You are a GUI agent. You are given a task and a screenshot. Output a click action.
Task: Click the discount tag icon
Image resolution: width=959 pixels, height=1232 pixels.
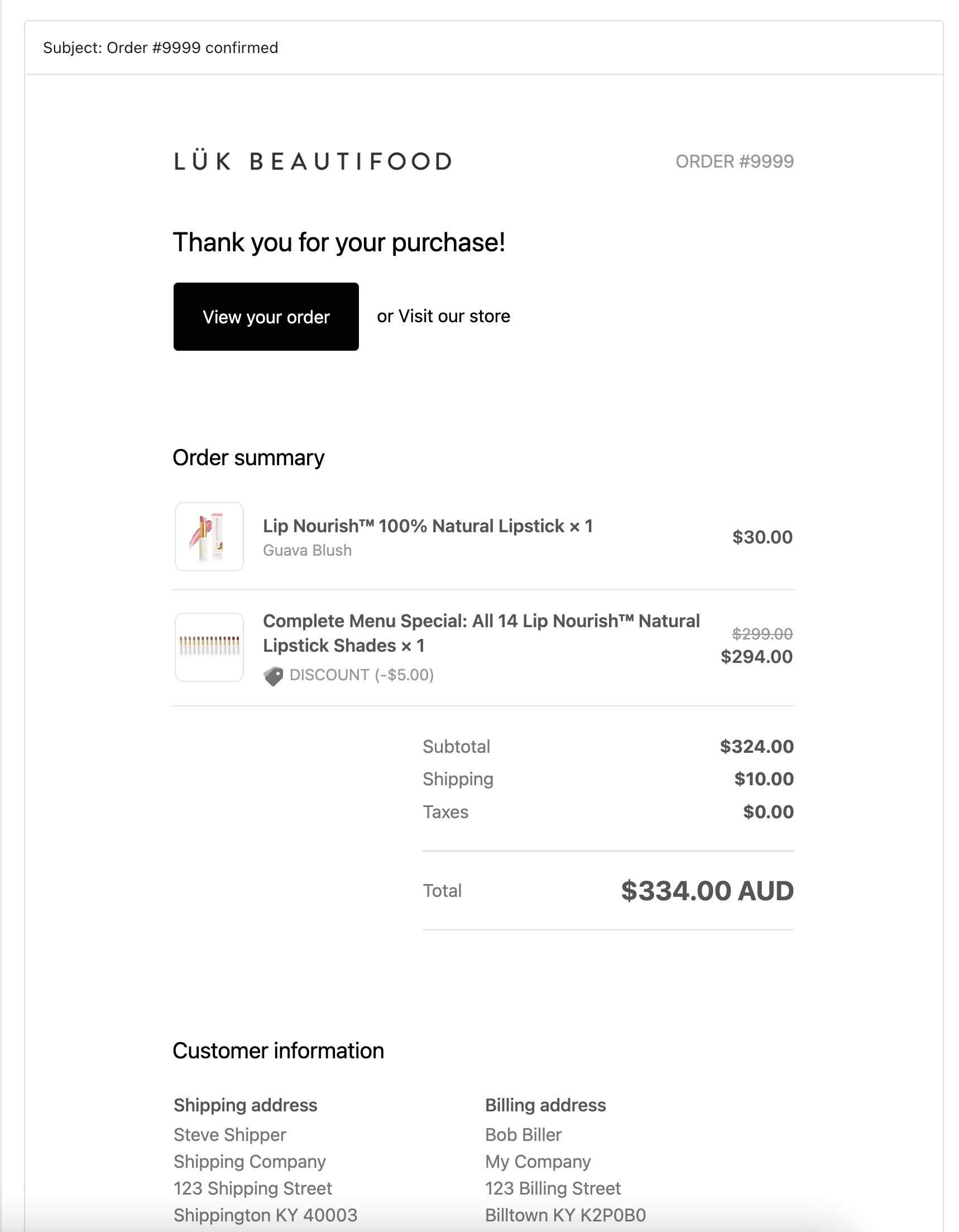pos(274,676)
